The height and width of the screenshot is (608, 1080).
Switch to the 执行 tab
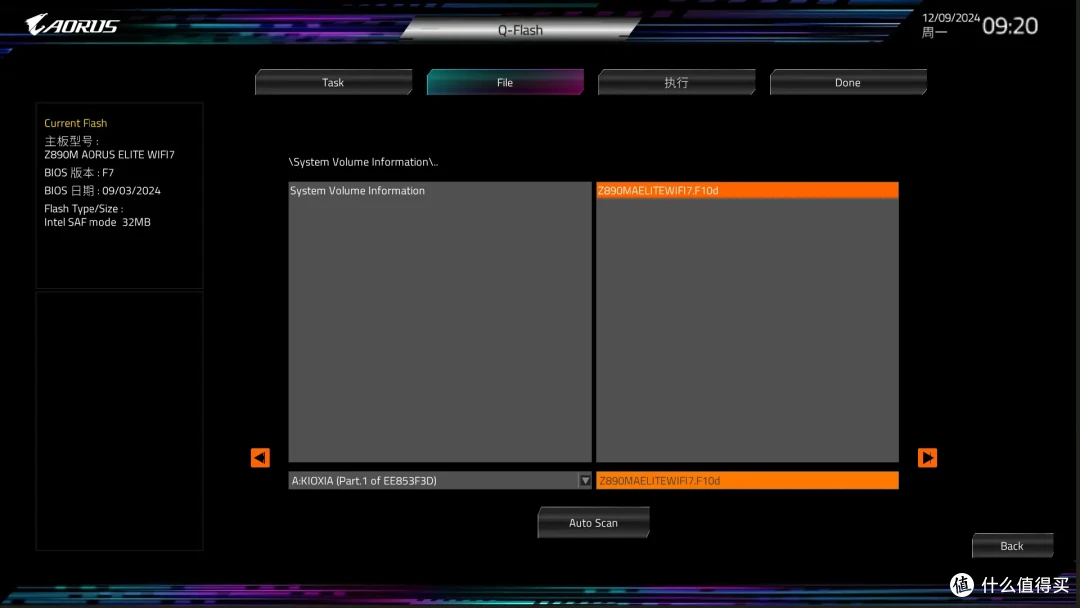coord(676,83)
